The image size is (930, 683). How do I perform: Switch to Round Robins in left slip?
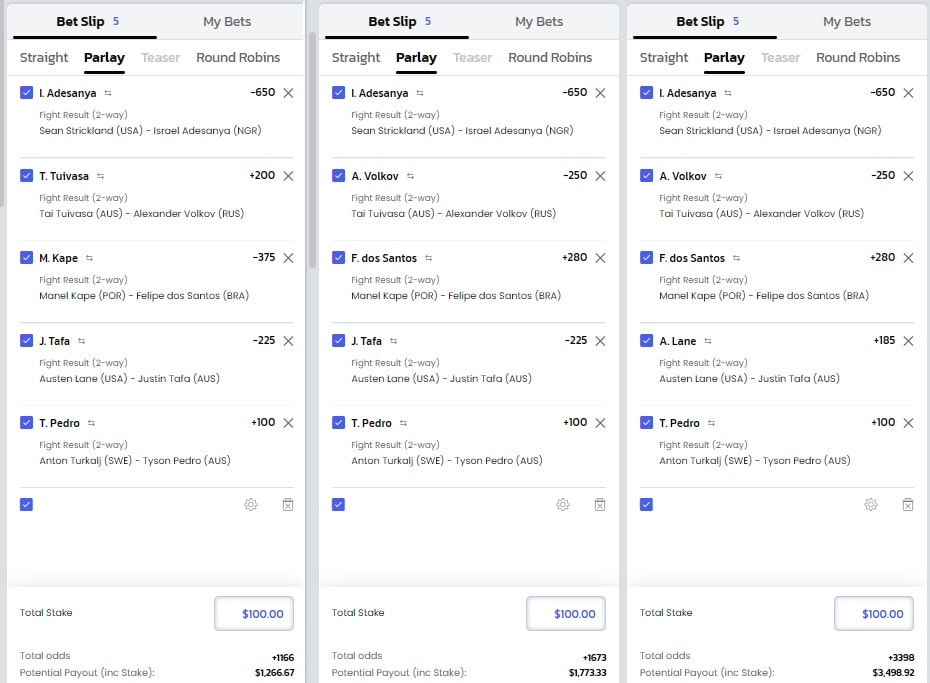tap(238, 58)
